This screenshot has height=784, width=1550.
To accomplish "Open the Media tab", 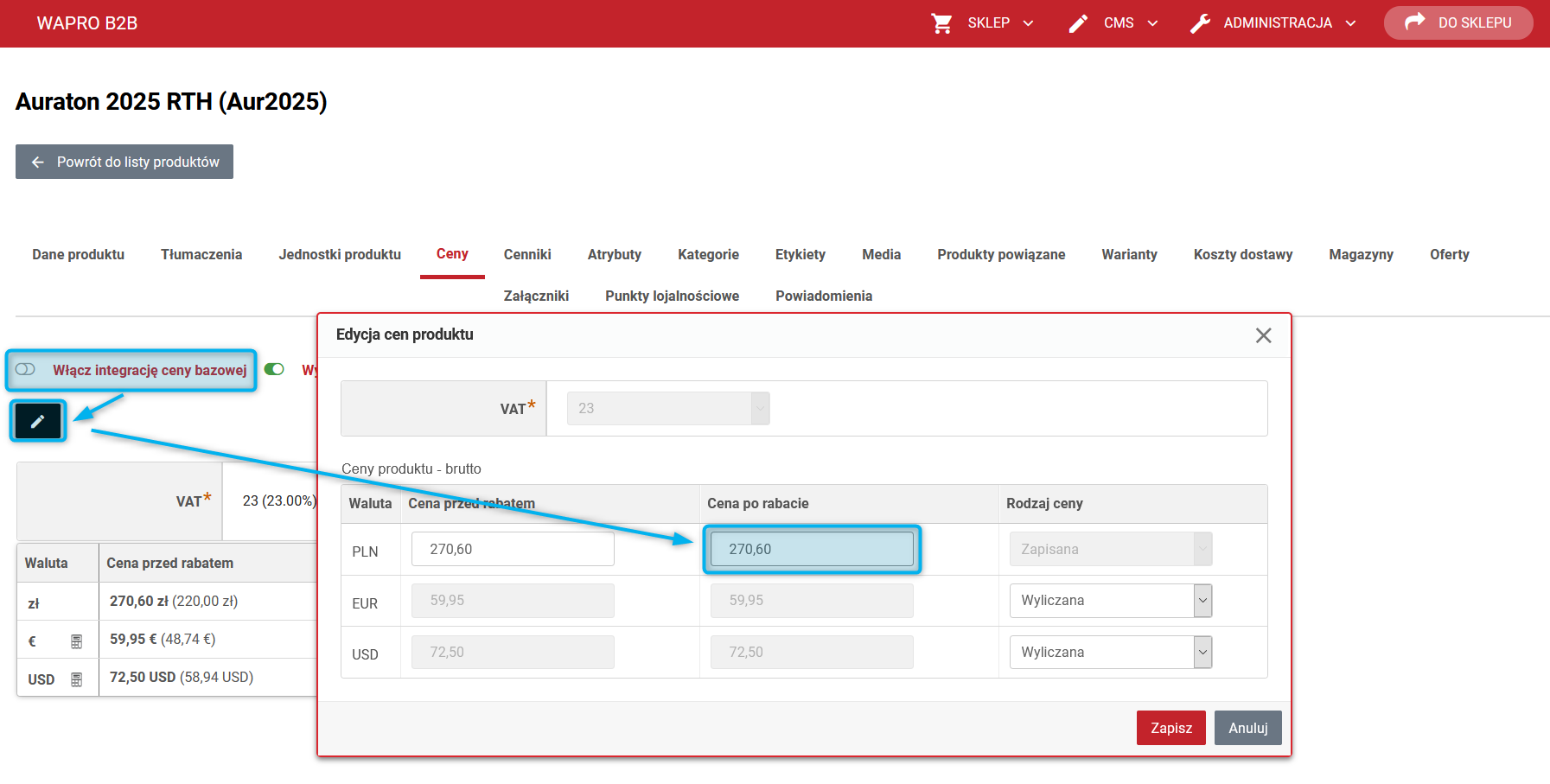I will pyautogui.click(x=882, y=254).
